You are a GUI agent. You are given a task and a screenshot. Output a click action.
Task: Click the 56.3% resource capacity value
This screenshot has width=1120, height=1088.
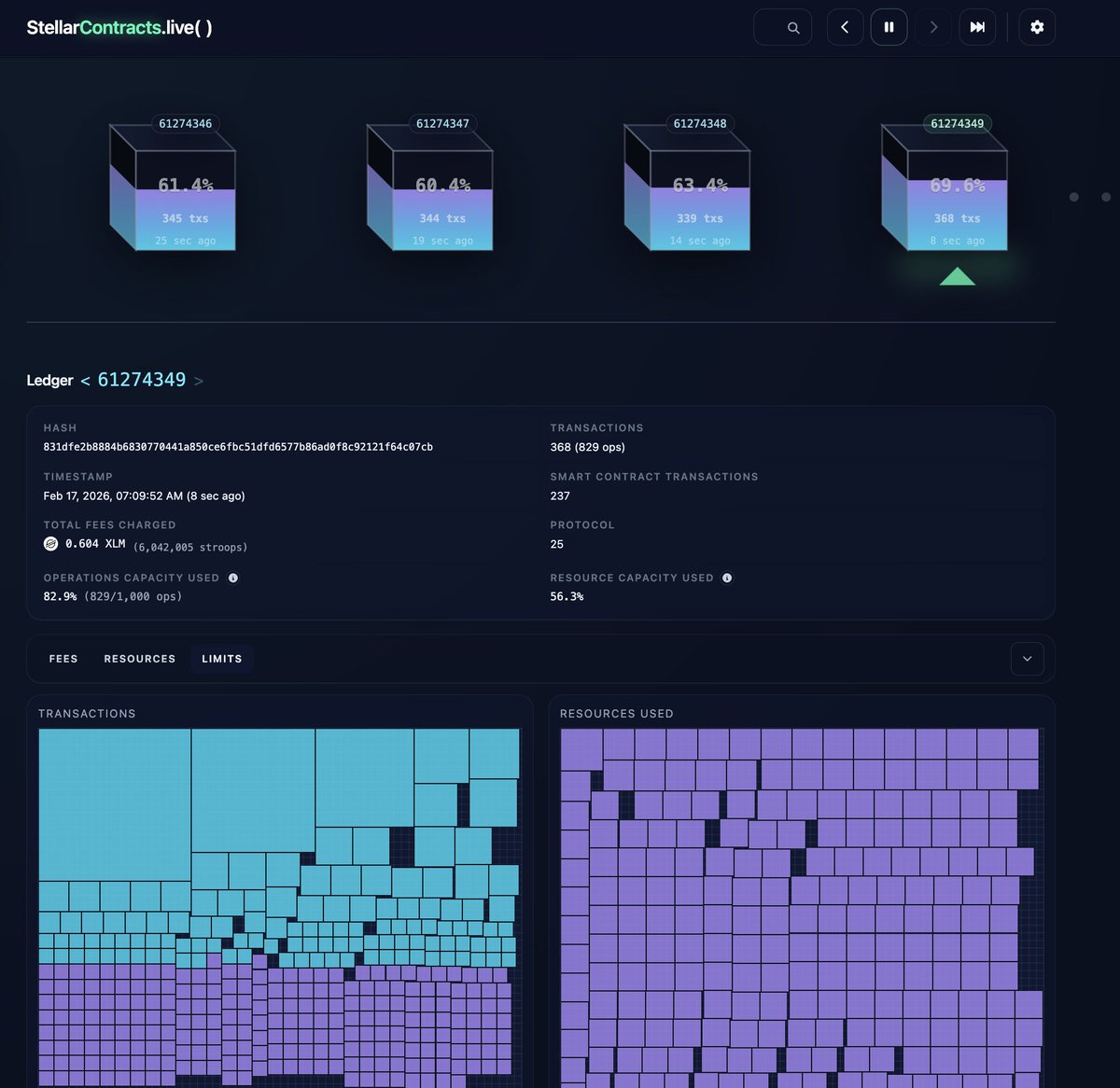click(567, 596)
